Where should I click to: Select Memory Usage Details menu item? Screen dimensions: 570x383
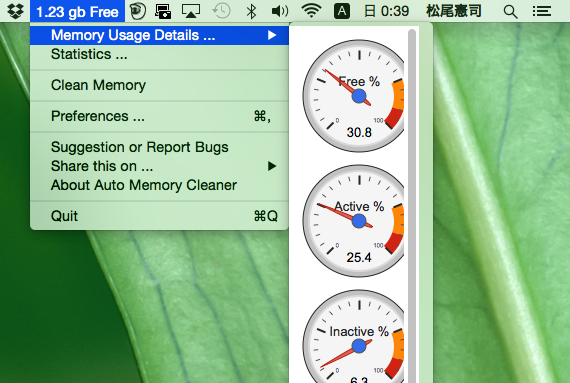[x=160, y=35]
